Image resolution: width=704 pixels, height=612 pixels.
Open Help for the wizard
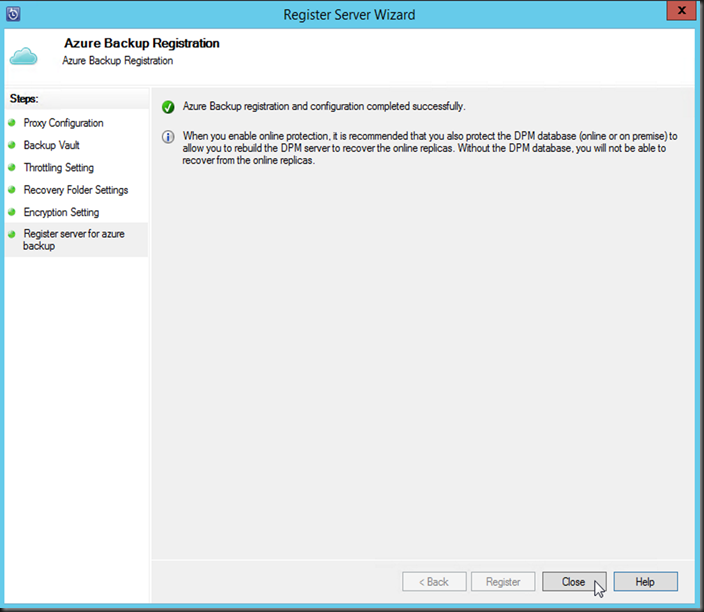click(x=645, y=581)
